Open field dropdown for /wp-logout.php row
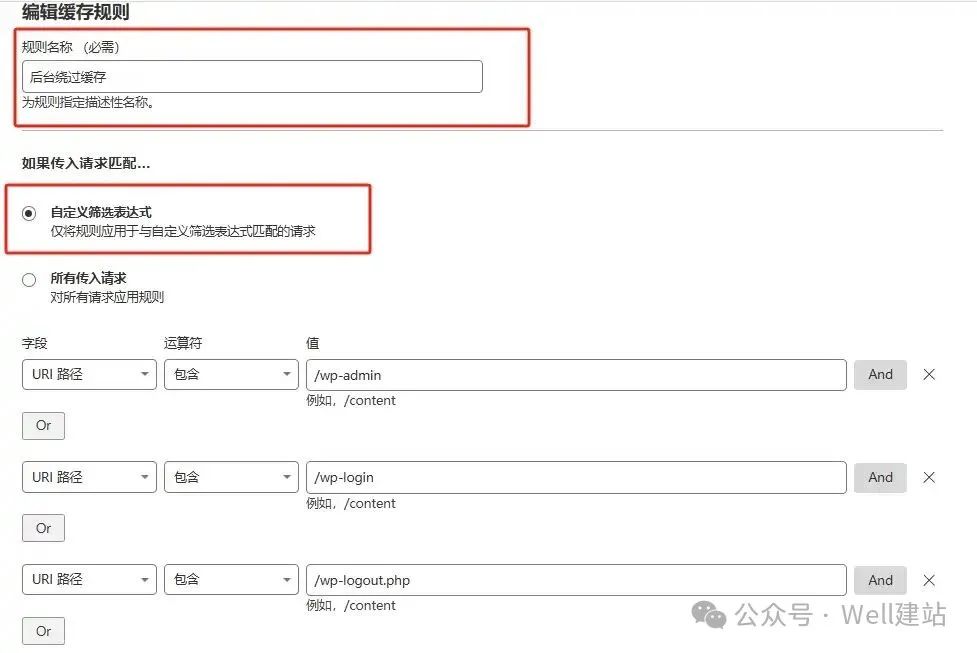977x653 pixels. point(89,579)
